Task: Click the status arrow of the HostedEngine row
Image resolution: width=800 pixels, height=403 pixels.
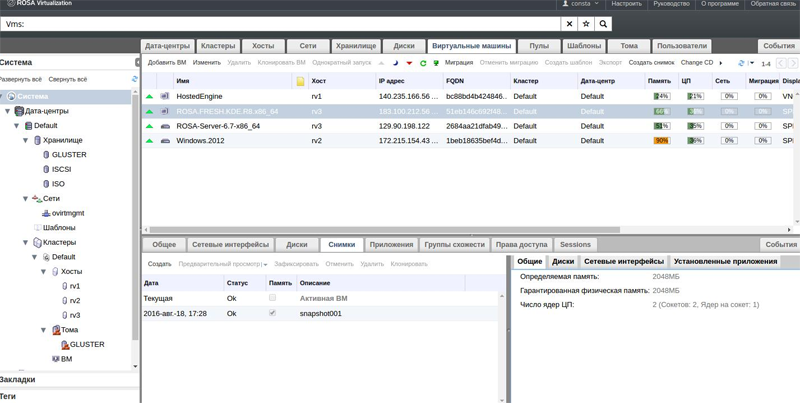Action: (x=149, y=96)
